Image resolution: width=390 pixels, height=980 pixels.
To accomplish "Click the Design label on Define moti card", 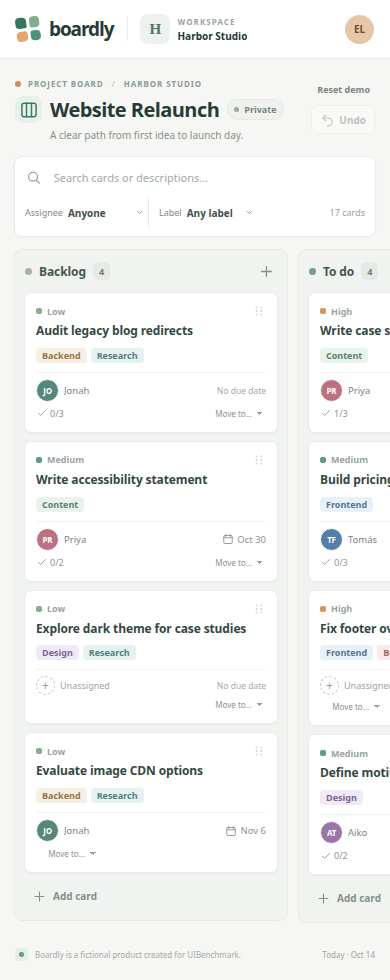I will [x=341, y=798].
